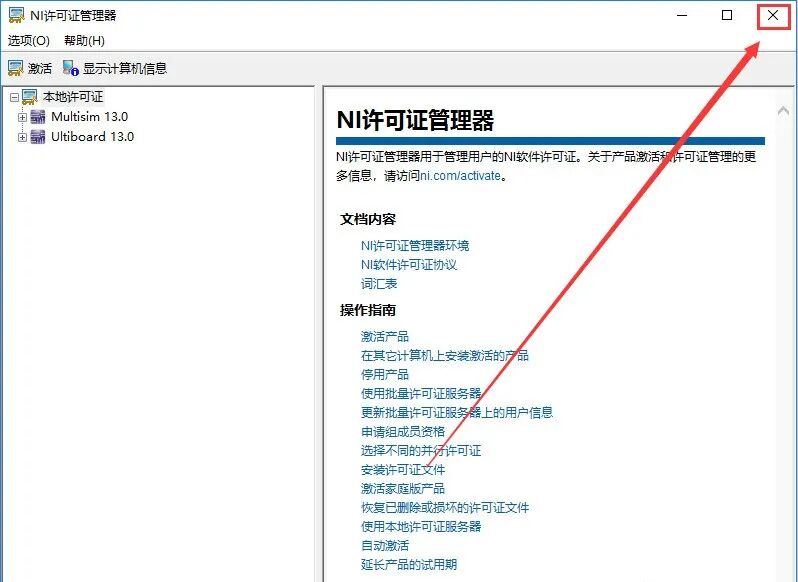The width and height of the screenshot is (798, 582).
Task: Expand the Multisim 13.0 tree node
Action: [x=22, y=117]
